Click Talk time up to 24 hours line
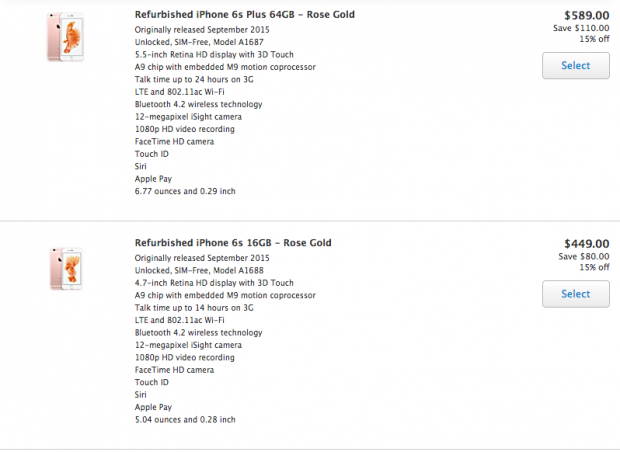 [194, 79]
